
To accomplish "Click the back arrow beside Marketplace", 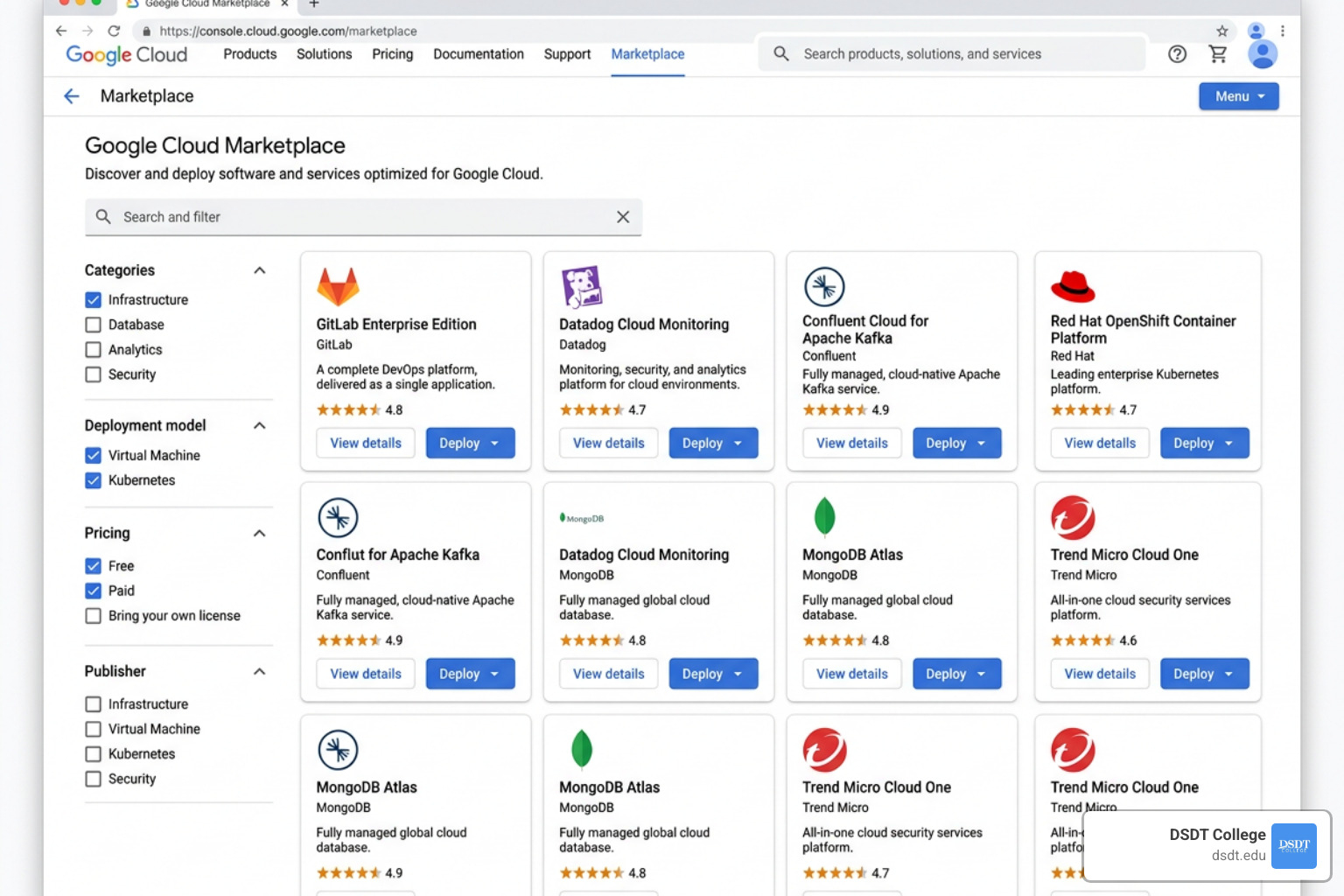I will pyautogui.click(x=72, y=96).
